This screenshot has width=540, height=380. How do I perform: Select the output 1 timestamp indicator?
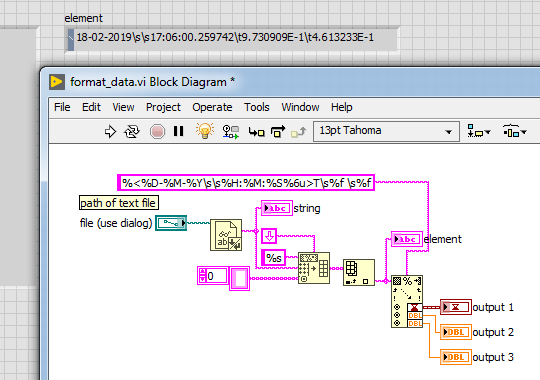(456, 307)
